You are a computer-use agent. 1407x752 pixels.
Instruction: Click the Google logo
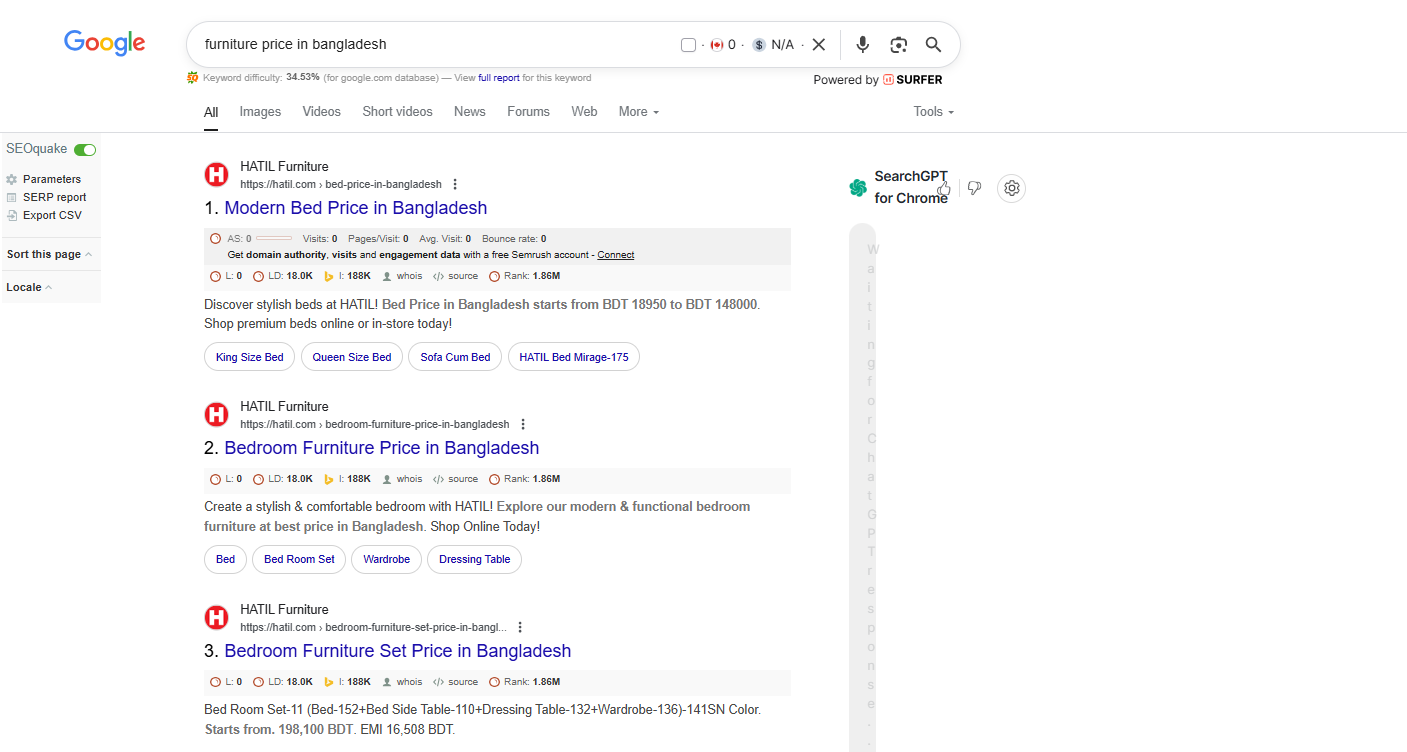105,42
